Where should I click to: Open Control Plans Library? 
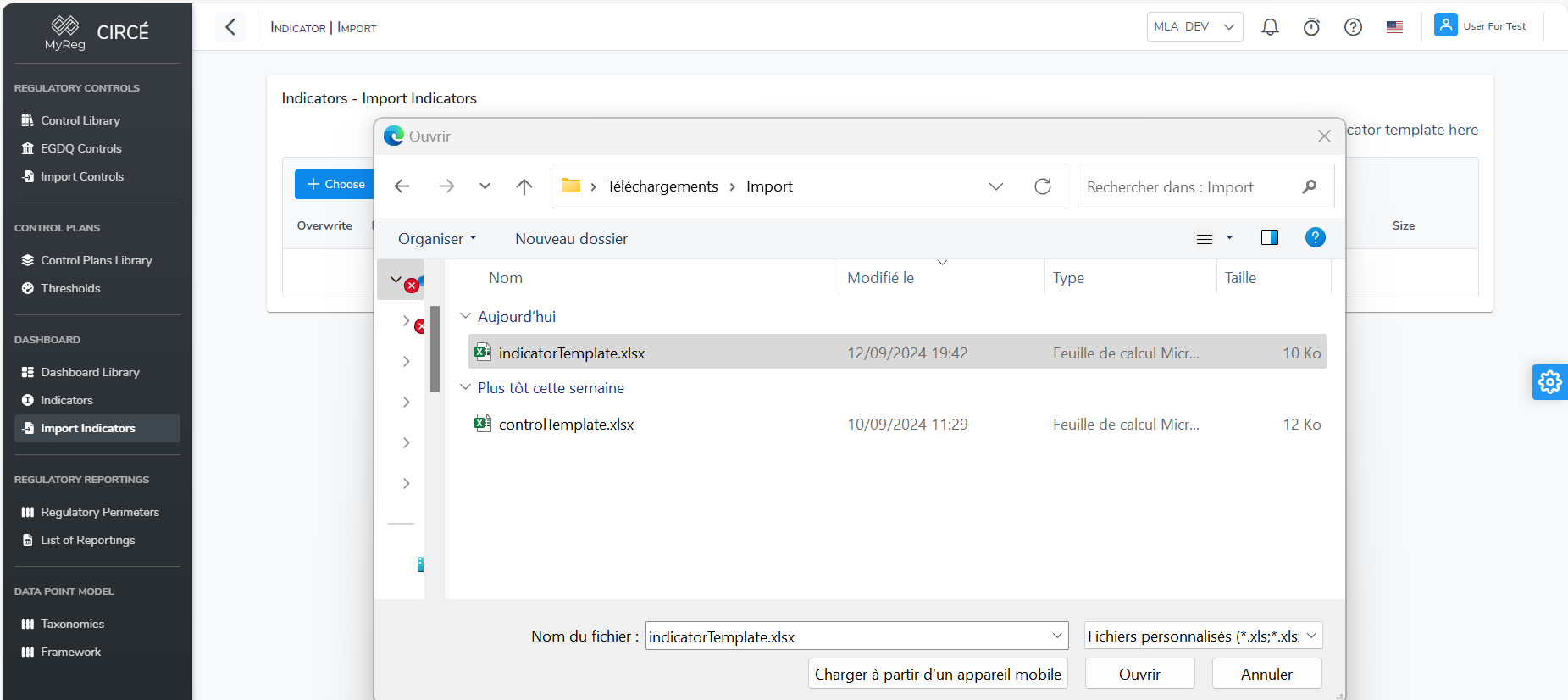pos(97,260)
